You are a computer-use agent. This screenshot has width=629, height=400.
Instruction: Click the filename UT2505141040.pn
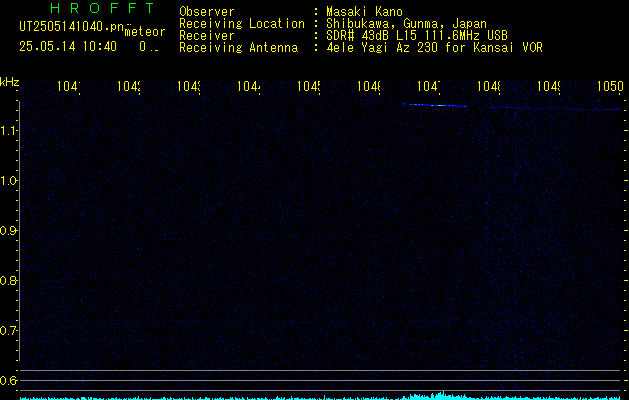click(x=72, y=26)
